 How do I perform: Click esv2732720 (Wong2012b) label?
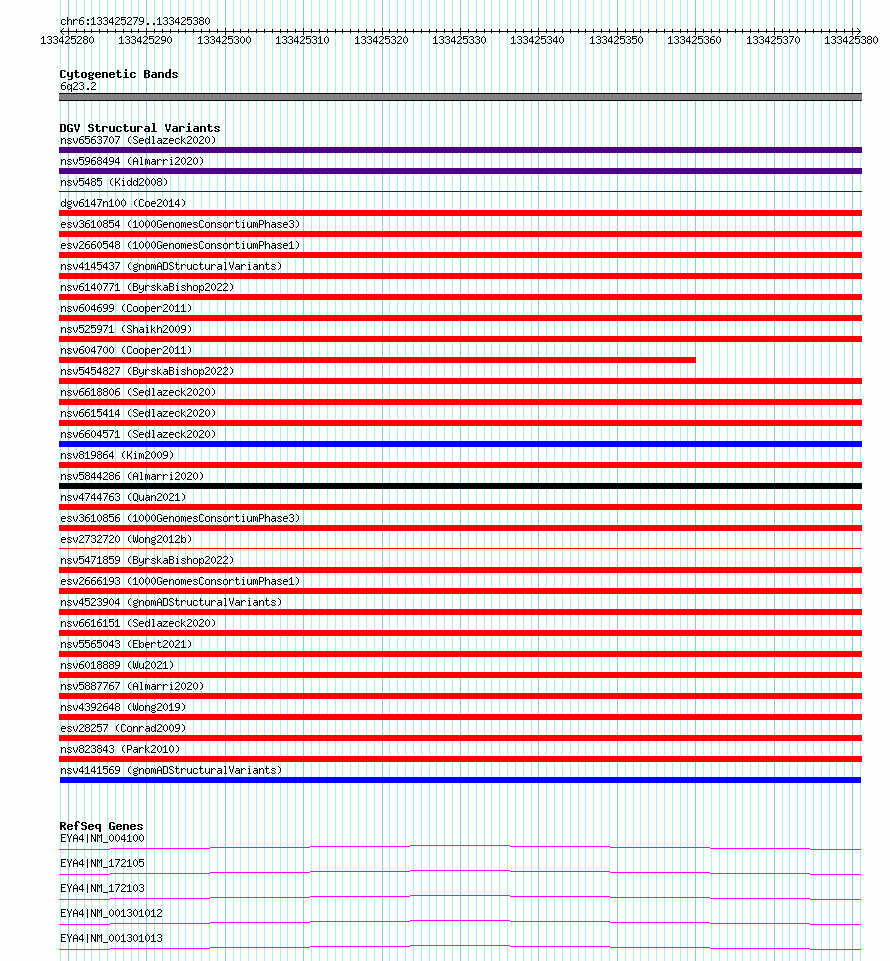(x=126, y=539)
